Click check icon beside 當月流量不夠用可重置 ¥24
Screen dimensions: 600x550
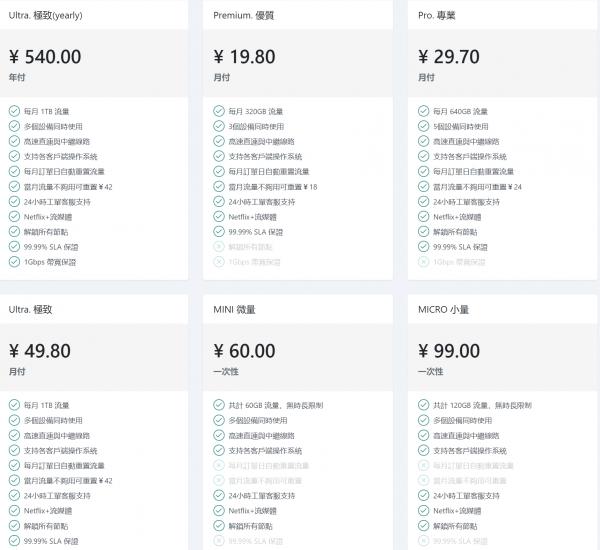[424, 186]
